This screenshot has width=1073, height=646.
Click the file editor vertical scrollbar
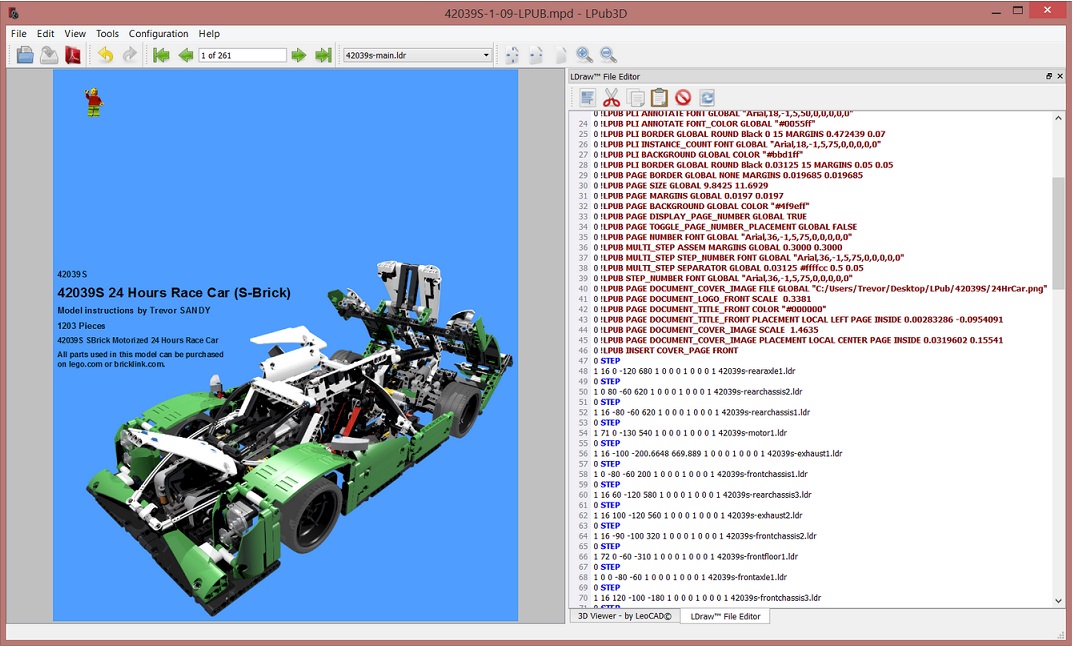click(x=1058, y=232)
